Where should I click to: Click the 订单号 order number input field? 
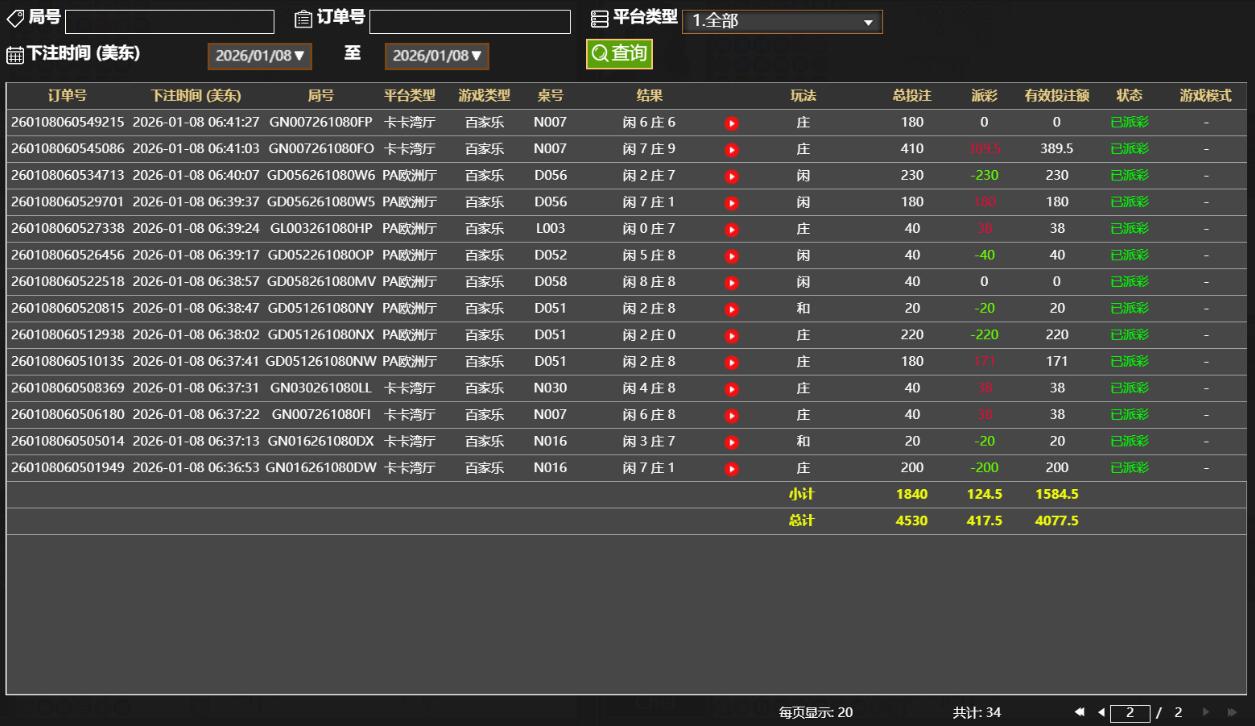click(x=469, y=21)
